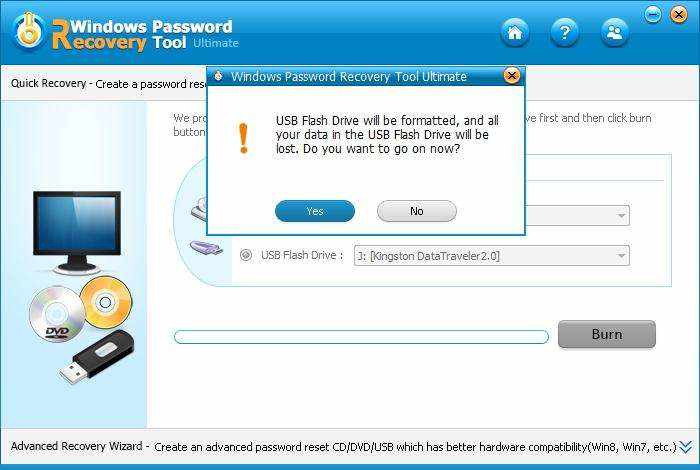Click the DVD disc image in sidebar
Screen dimensions: 700x470
[x=56, y=315]
